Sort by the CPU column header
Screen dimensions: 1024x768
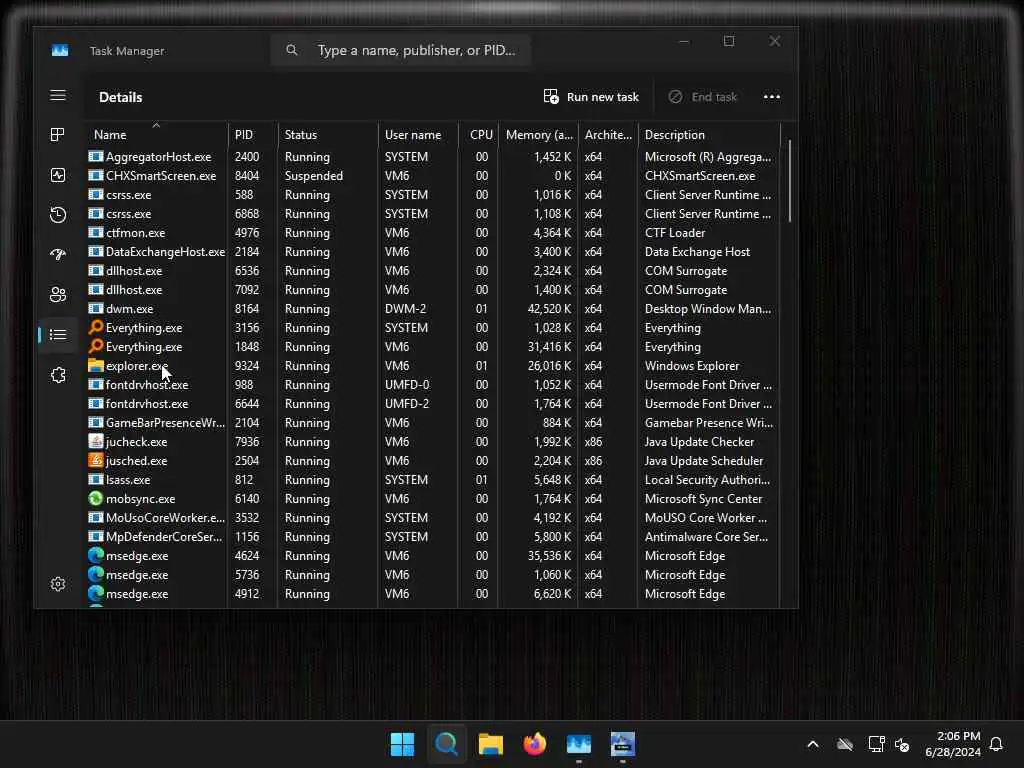[479, 135]
